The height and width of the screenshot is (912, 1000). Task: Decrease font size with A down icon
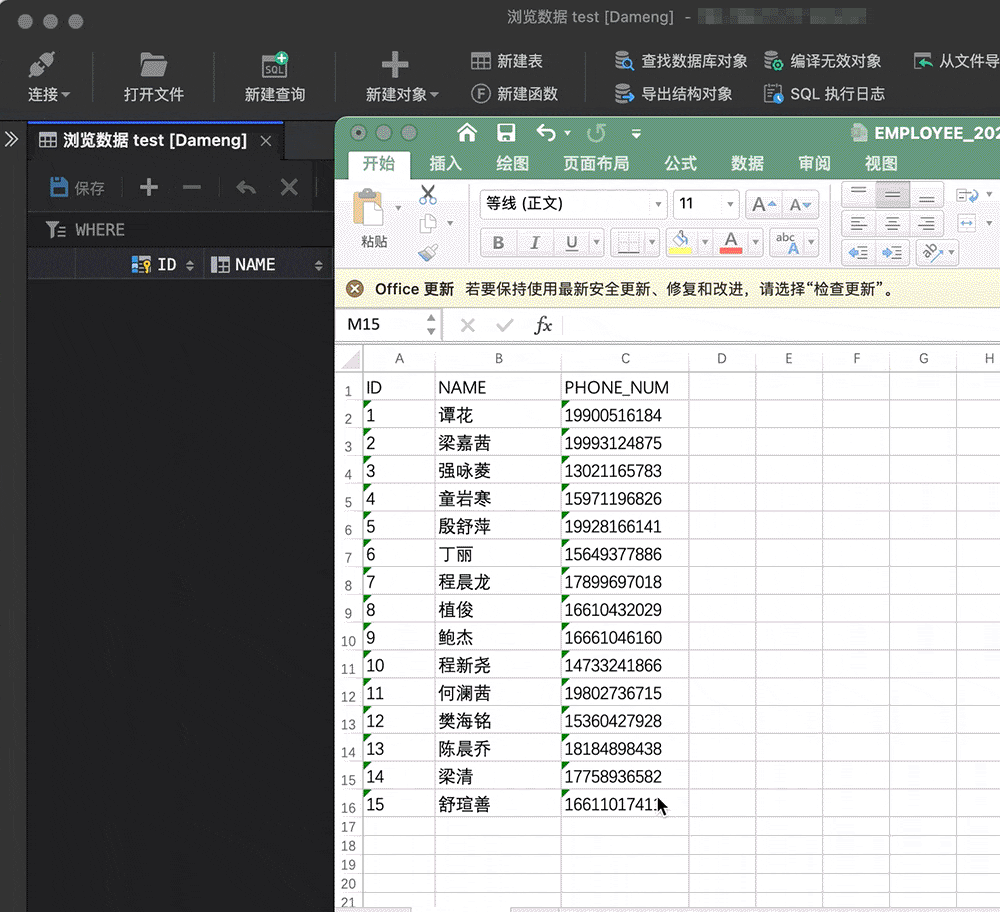pos(800,205)
